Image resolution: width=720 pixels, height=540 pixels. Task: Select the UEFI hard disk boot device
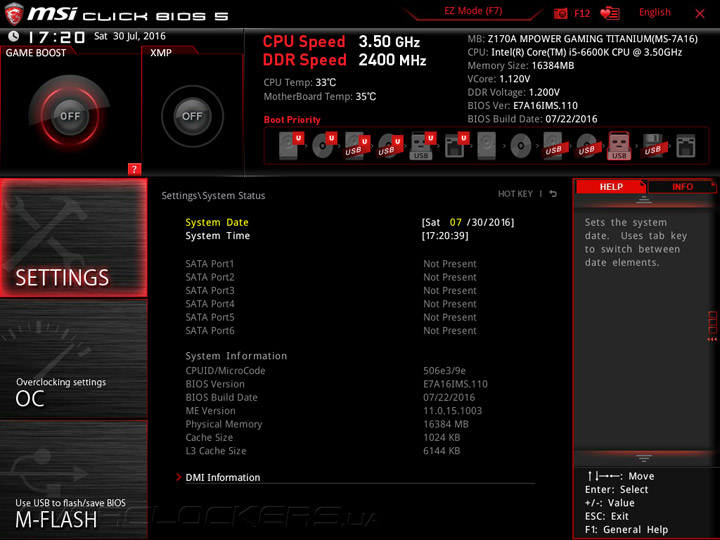pyautogui.click(x=291, y=146)
